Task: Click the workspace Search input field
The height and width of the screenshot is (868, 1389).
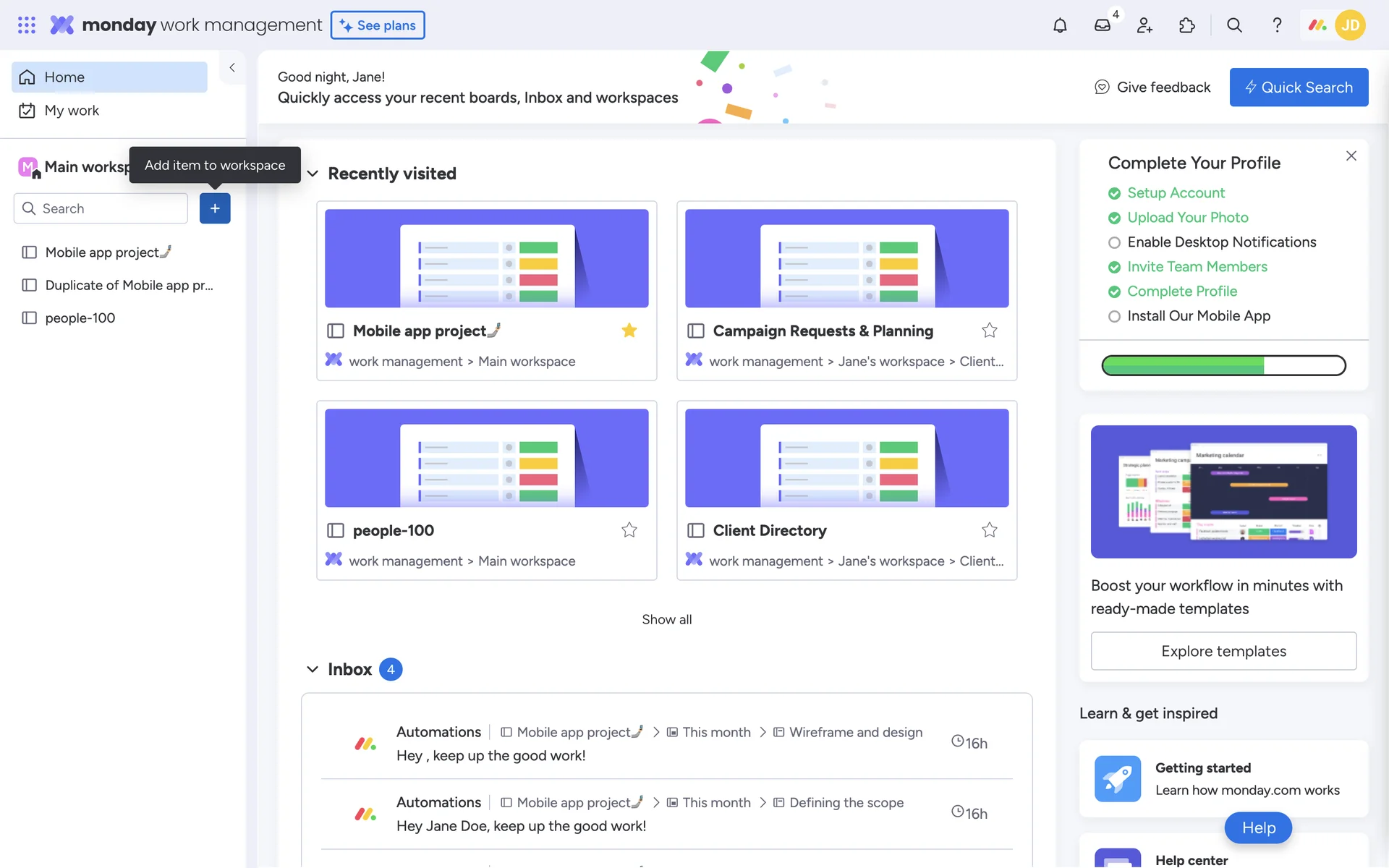Action: click(109, 208)
